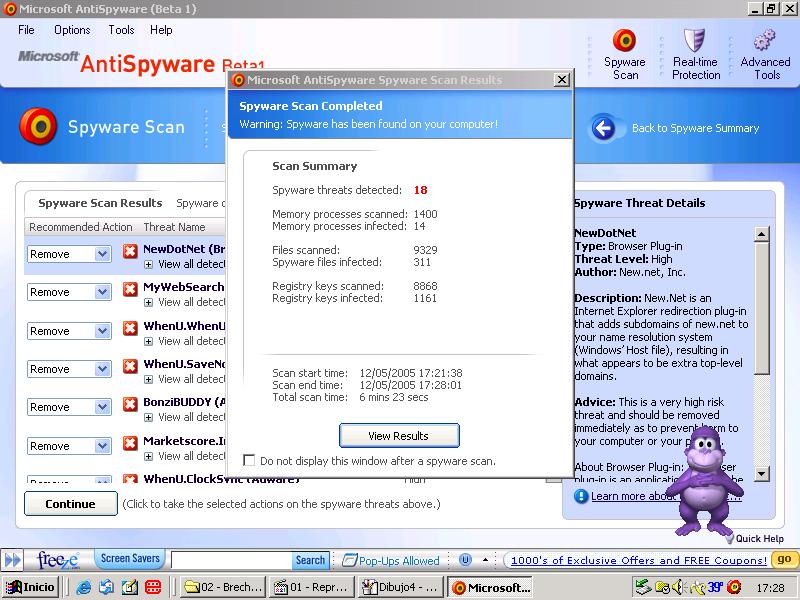Open Advanced Tools gears icon

(764, 40)
